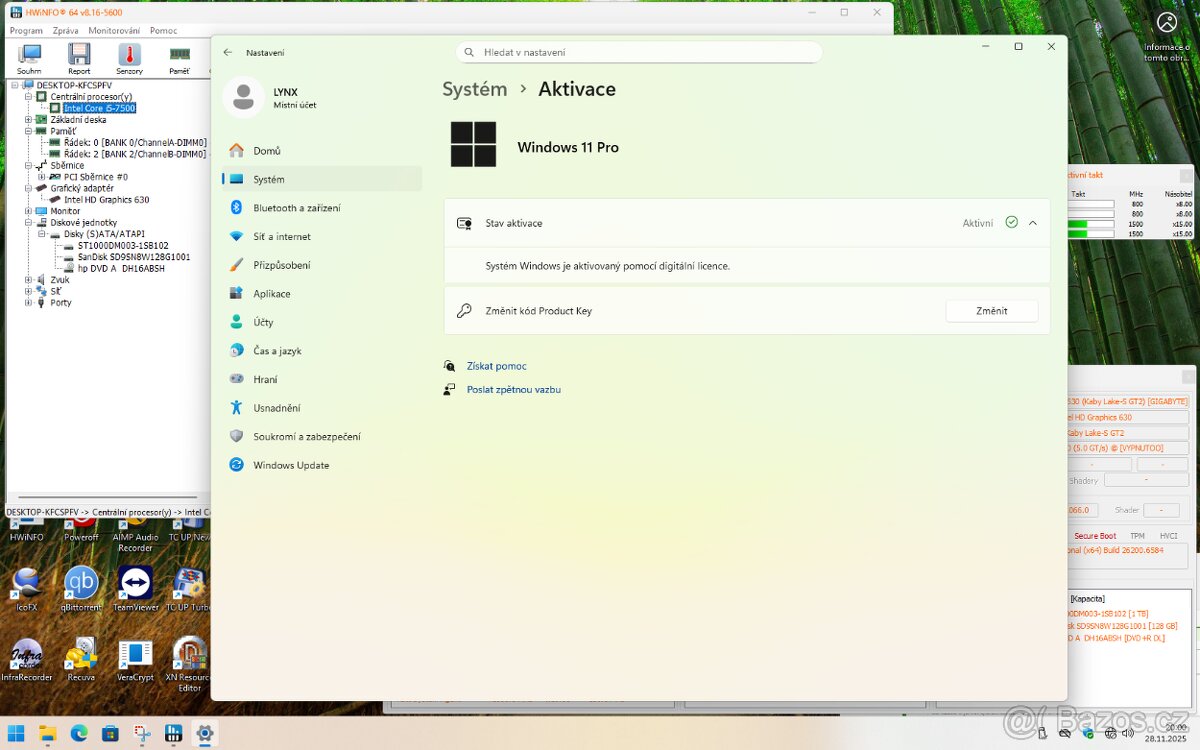Expand the Základní deska tree node

click(29, 120)
